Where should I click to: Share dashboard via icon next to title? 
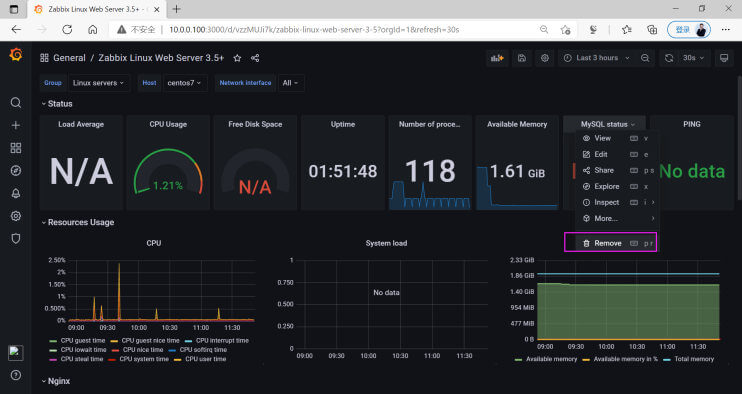pos(255,58)
